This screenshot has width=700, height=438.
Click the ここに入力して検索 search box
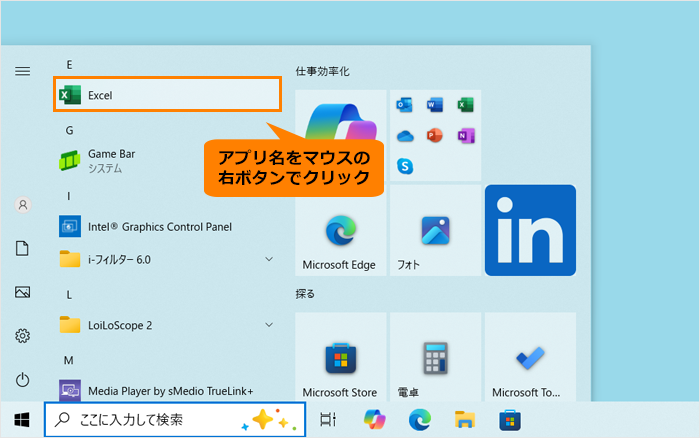coord(175,420)
